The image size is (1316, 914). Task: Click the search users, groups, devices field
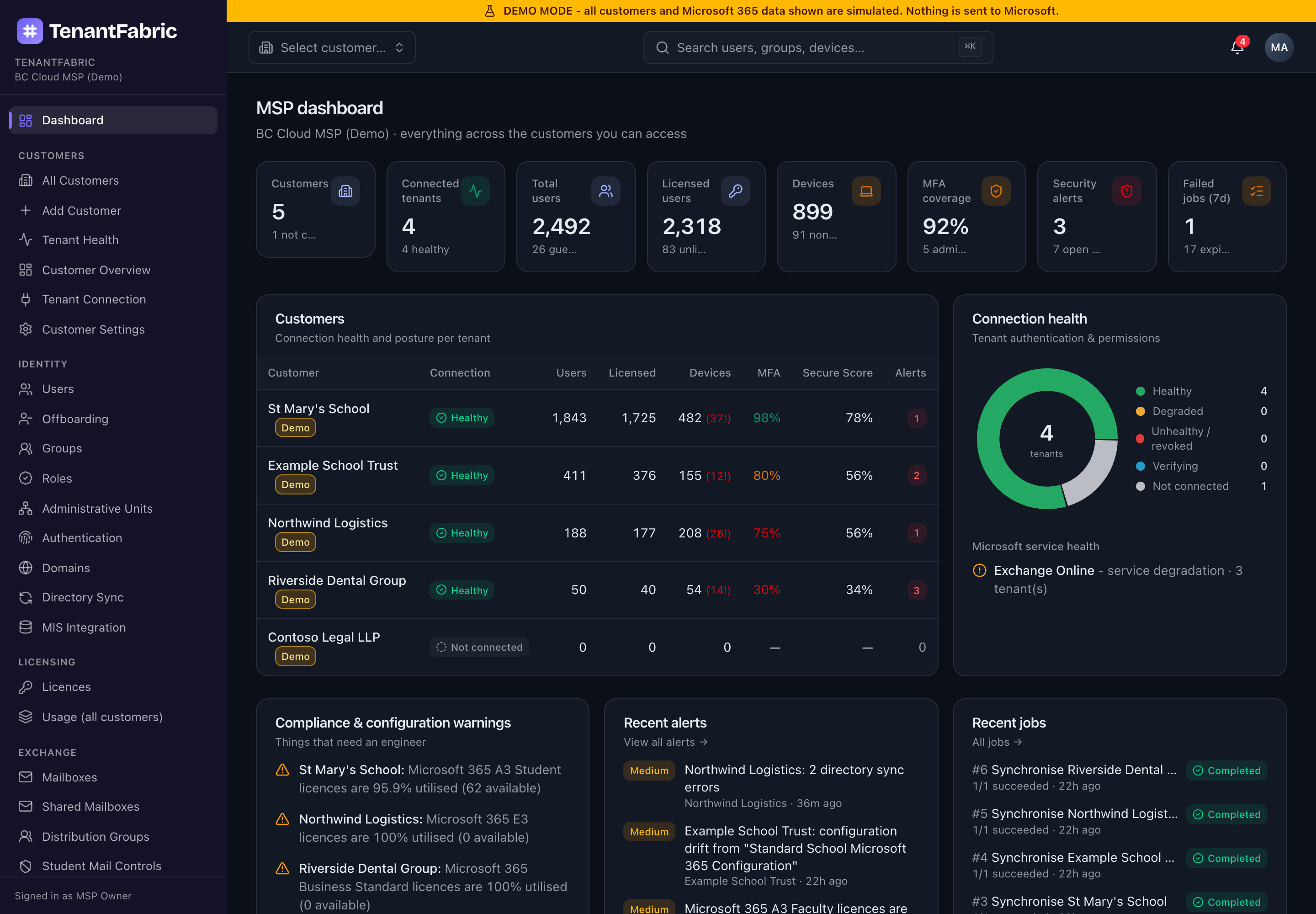[x=818, y=48]
